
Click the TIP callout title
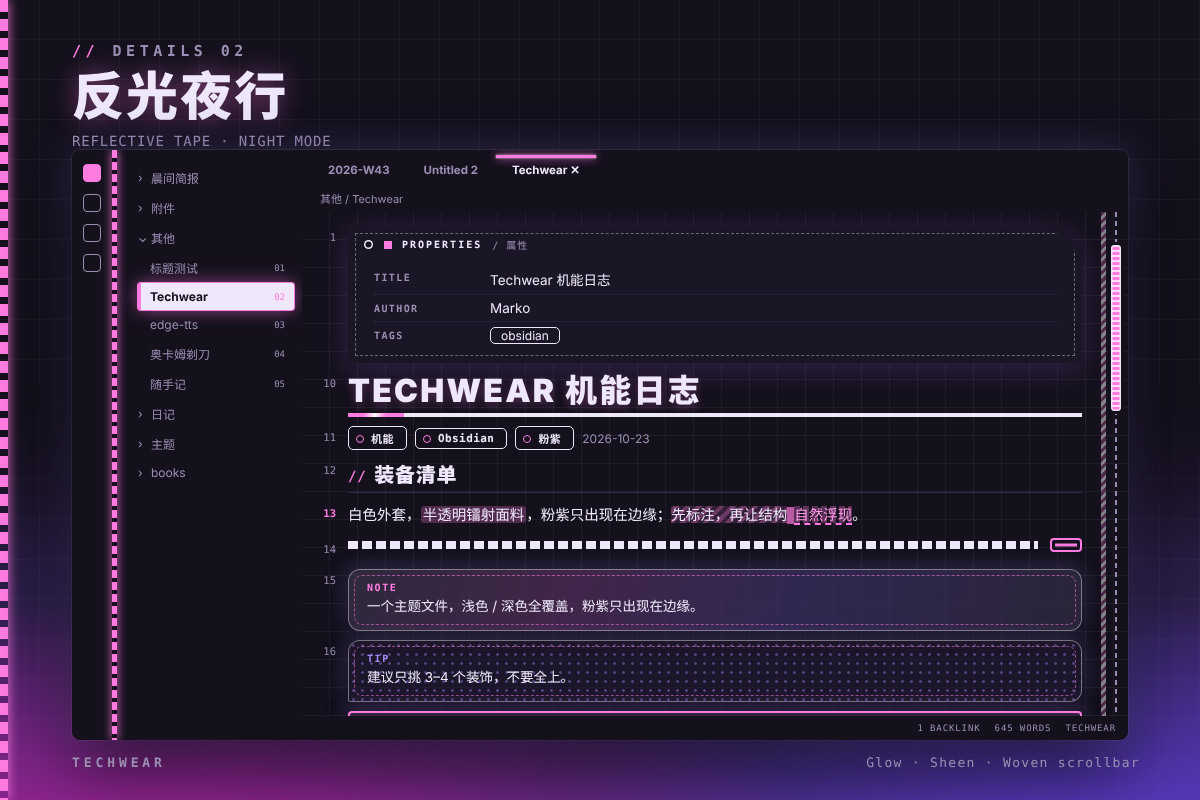tap(378, 659)
